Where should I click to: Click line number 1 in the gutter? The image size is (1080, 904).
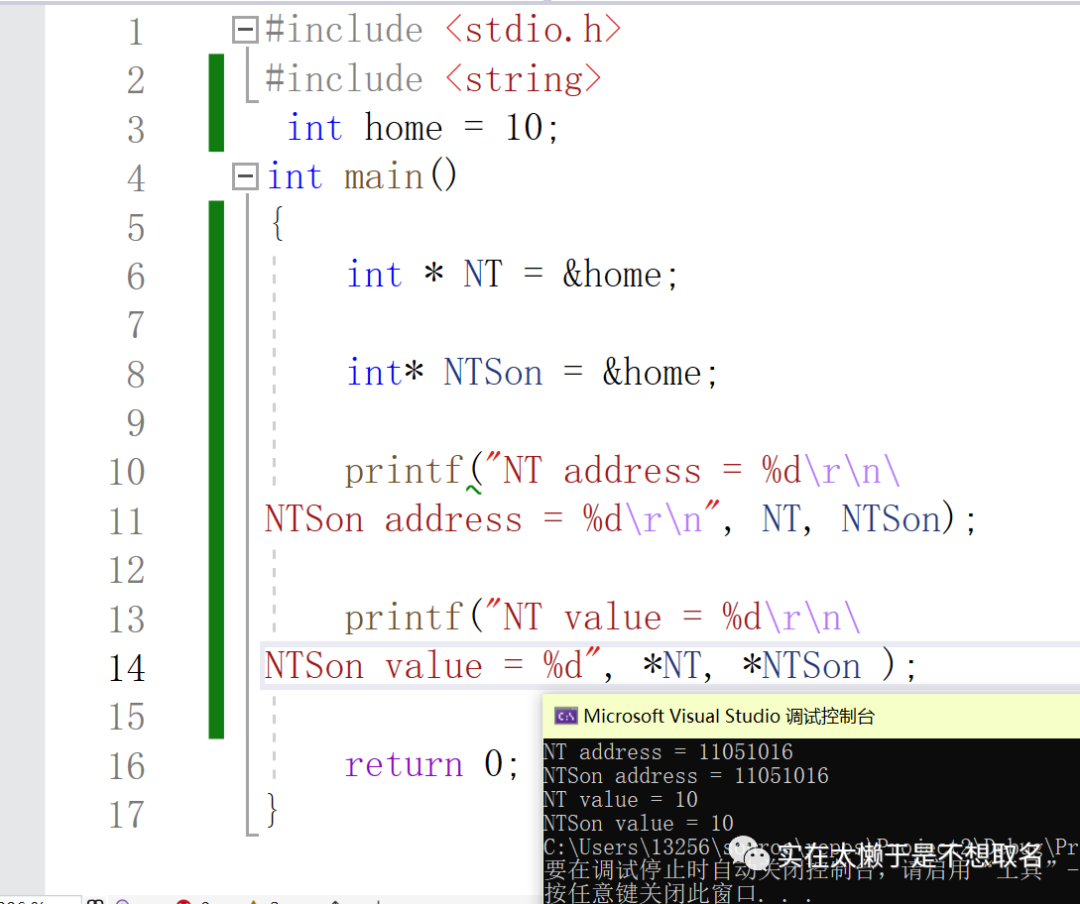(135, 32)
